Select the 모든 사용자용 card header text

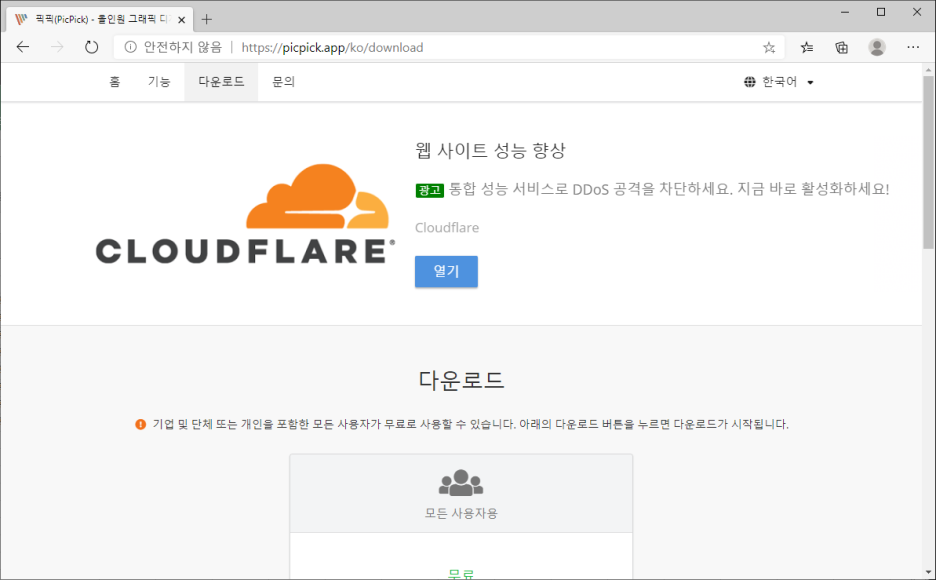click(x=461, y=513)
